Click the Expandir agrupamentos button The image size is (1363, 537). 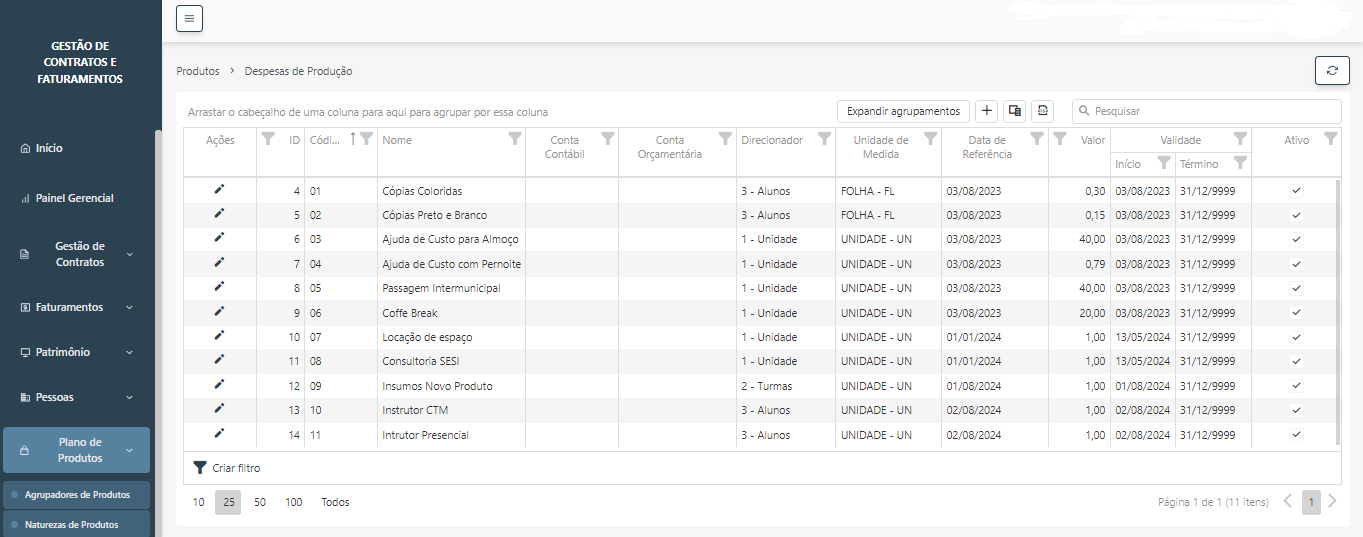pyautogui.click(x=902, y=111)
